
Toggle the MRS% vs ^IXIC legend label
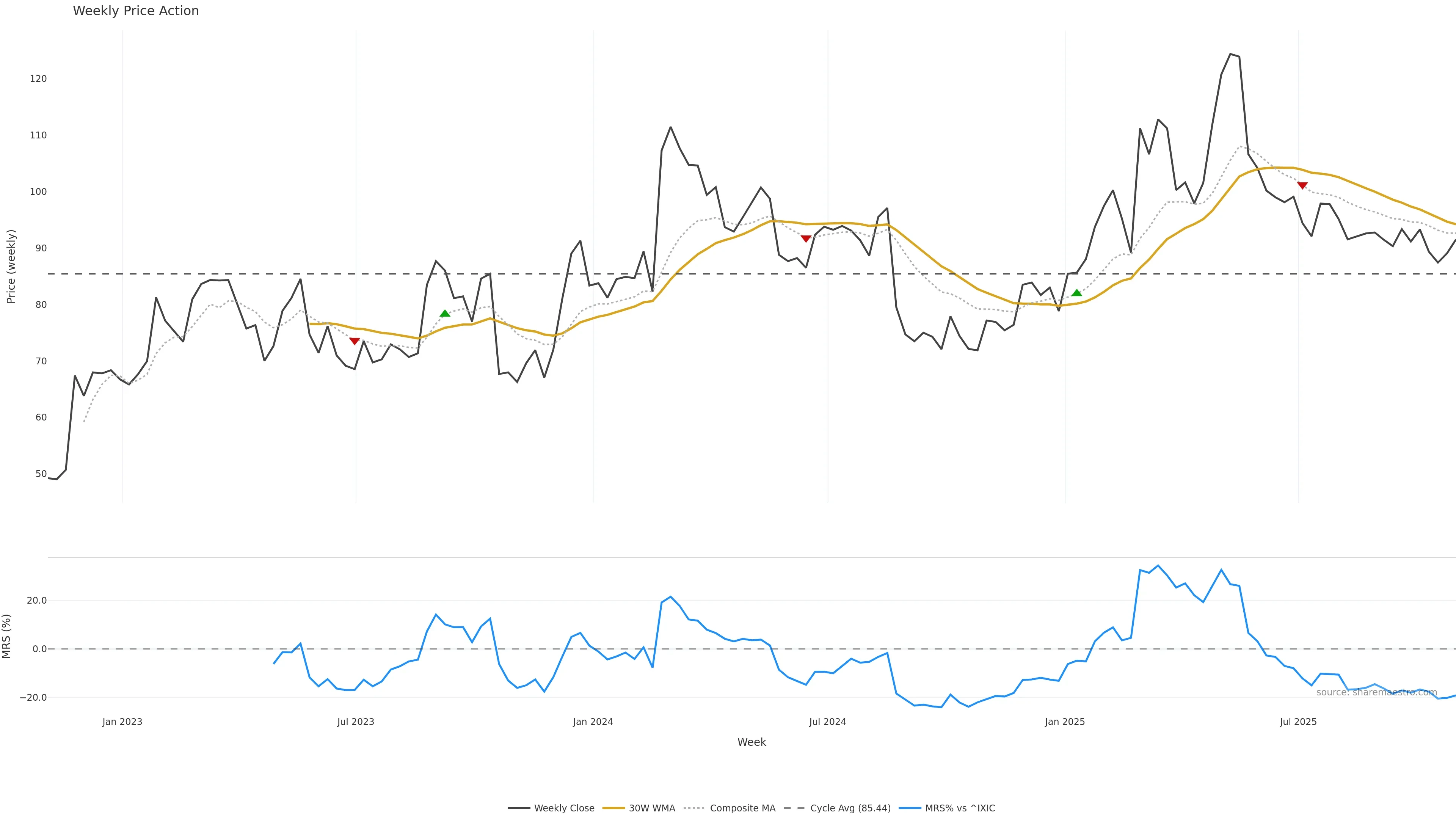[x=960, y=808]
